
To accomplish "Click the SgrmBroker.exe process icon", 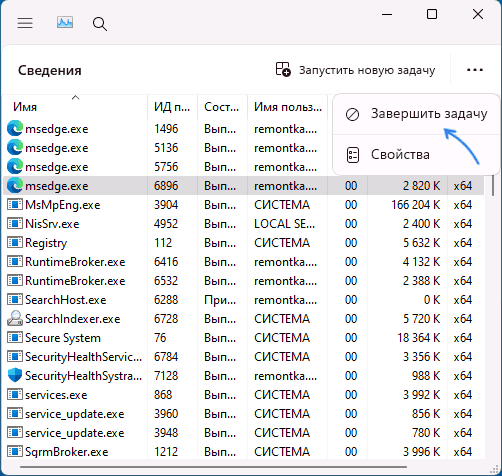I will (x=15, y=452).
